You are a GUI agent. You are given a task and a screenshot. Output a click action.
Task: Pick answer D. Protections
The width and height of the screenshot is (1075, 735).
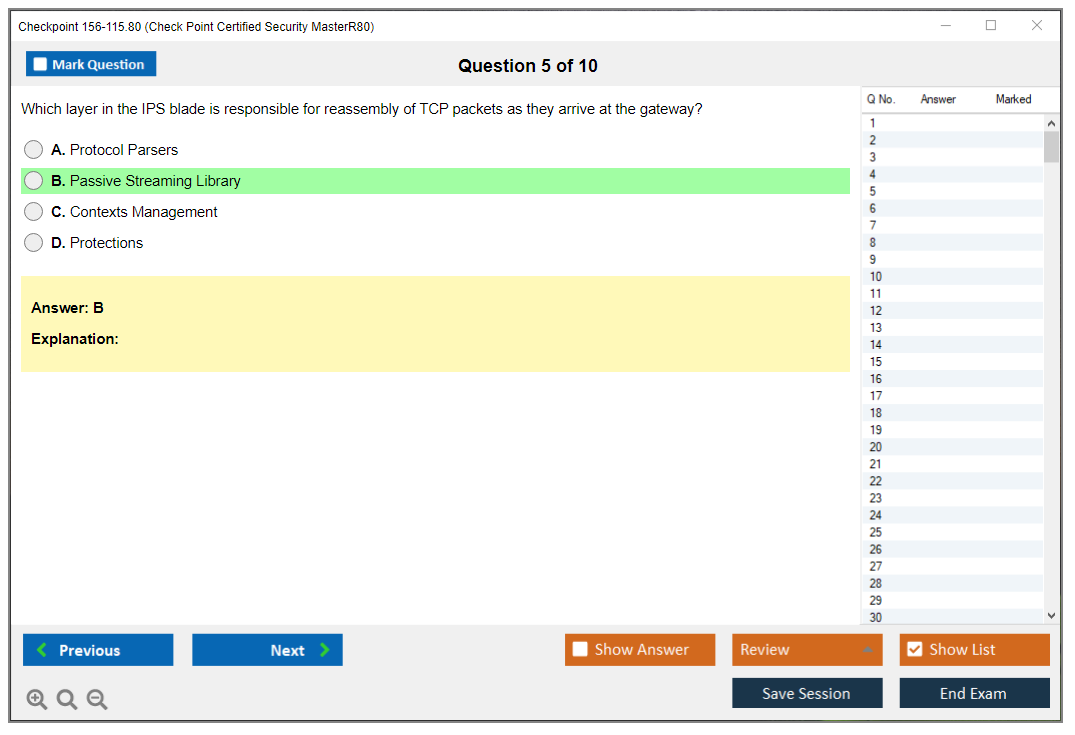point(34,243)
